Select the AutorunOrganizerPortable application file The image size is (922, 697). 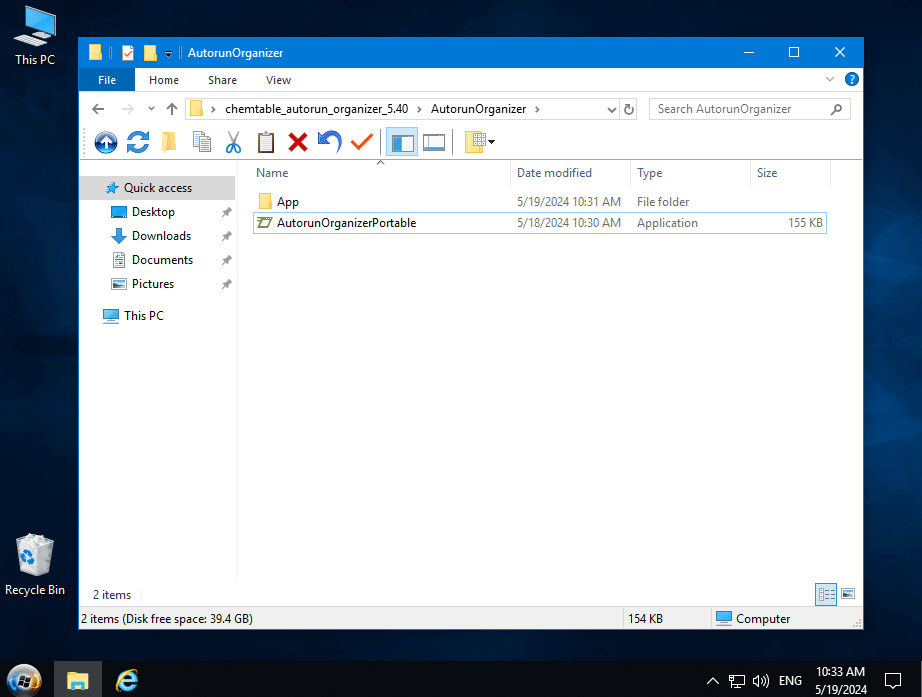click(540, 223)
